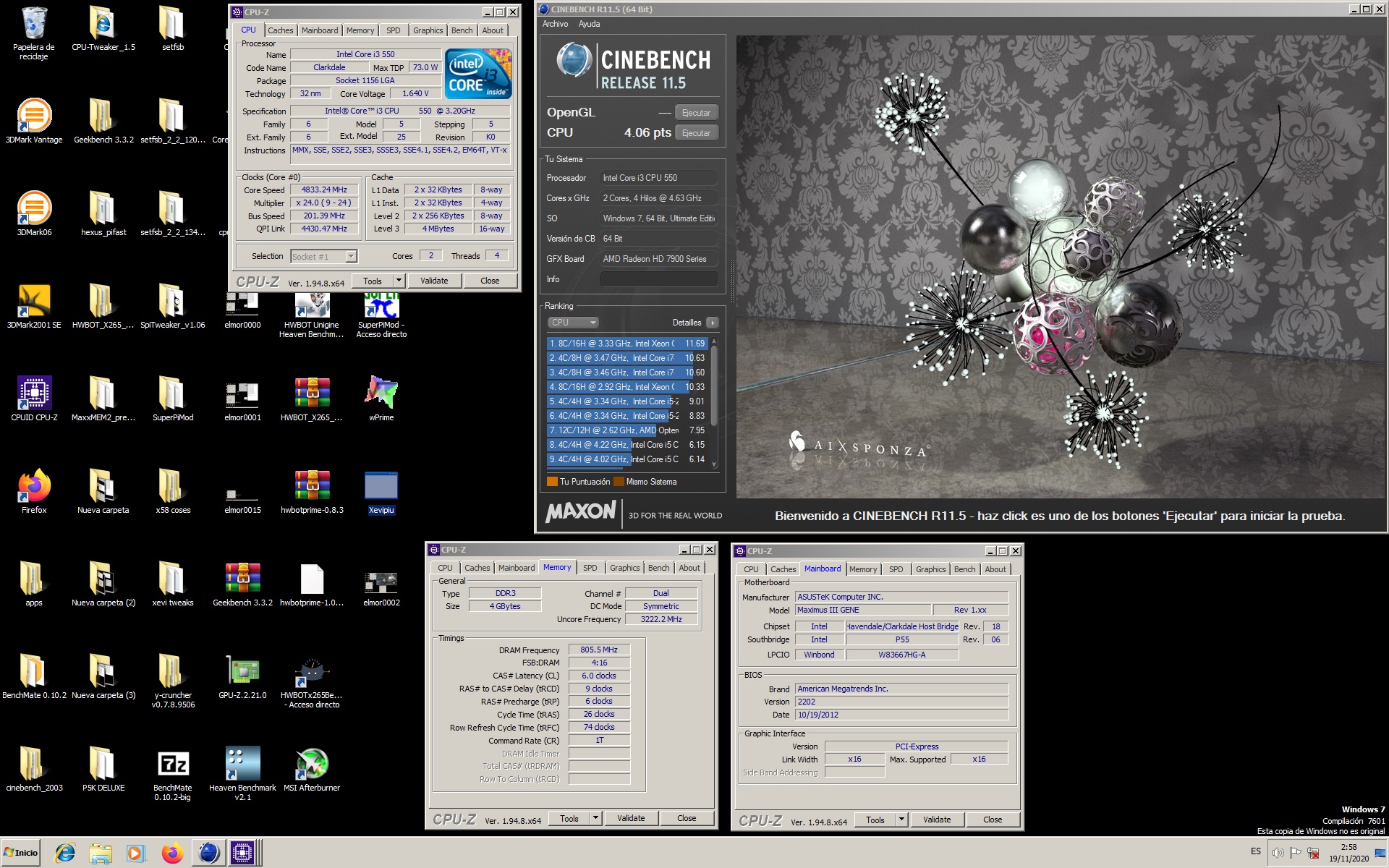Open CPU ranking filter dropdown in Cinebench

573,323
